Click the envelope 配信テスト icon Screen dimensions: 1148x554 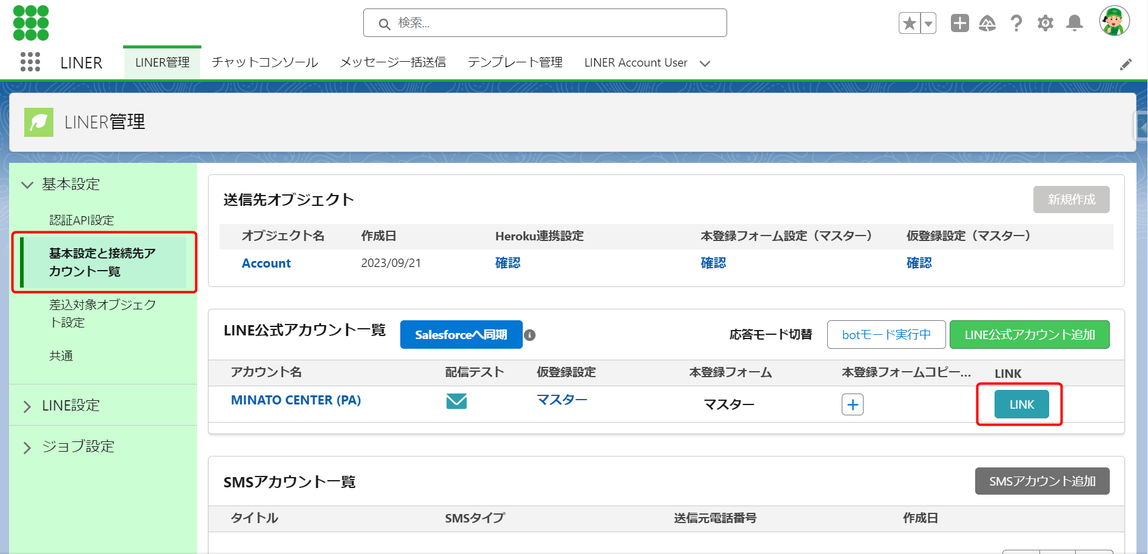[457, 401]
